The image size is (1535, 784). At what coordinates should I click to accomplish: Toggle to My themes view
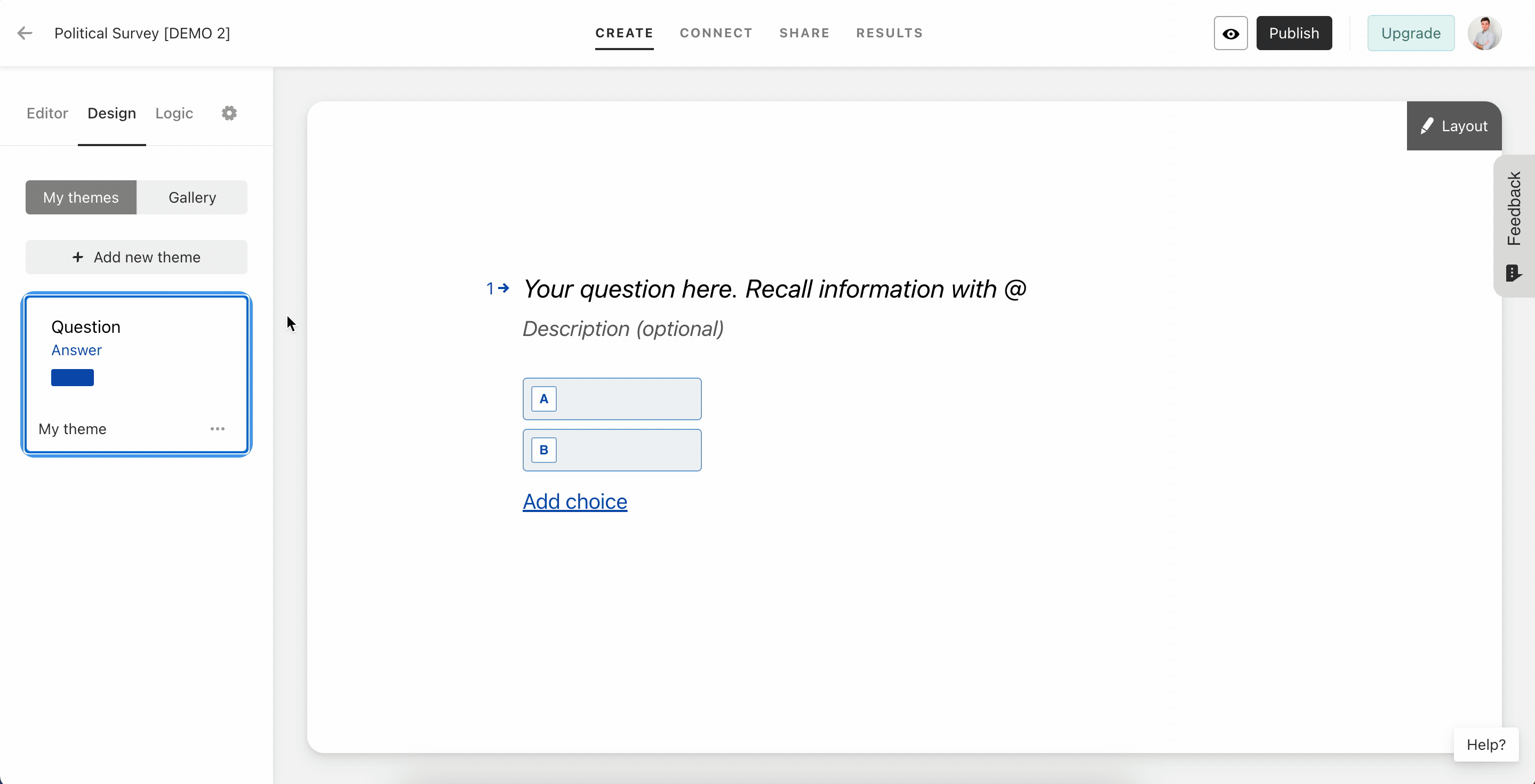[81, 197]
